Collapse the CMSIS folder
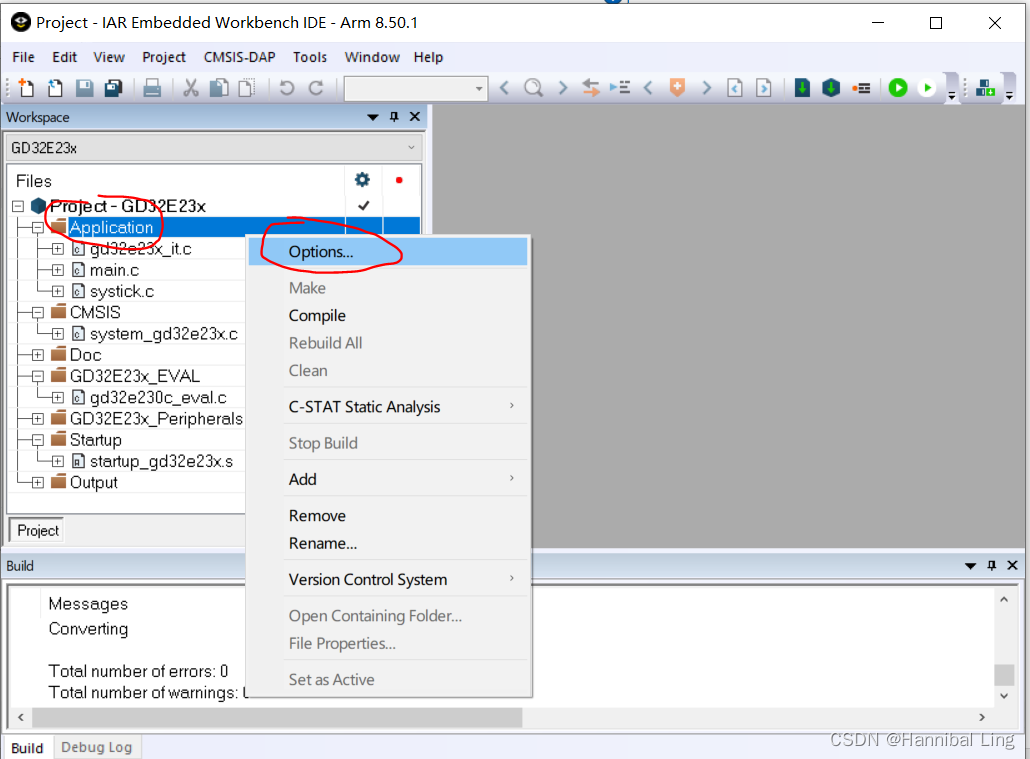The image size is (1030, 759). [x=38, y=313]
